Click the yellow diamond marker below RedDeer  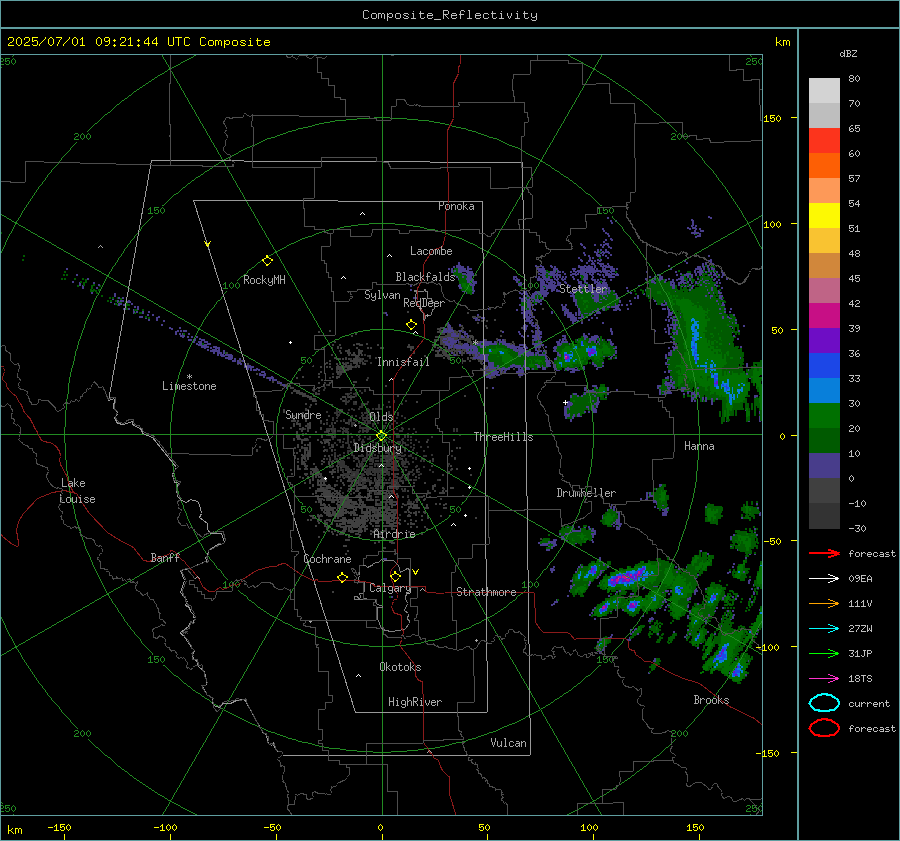point(411,325)
